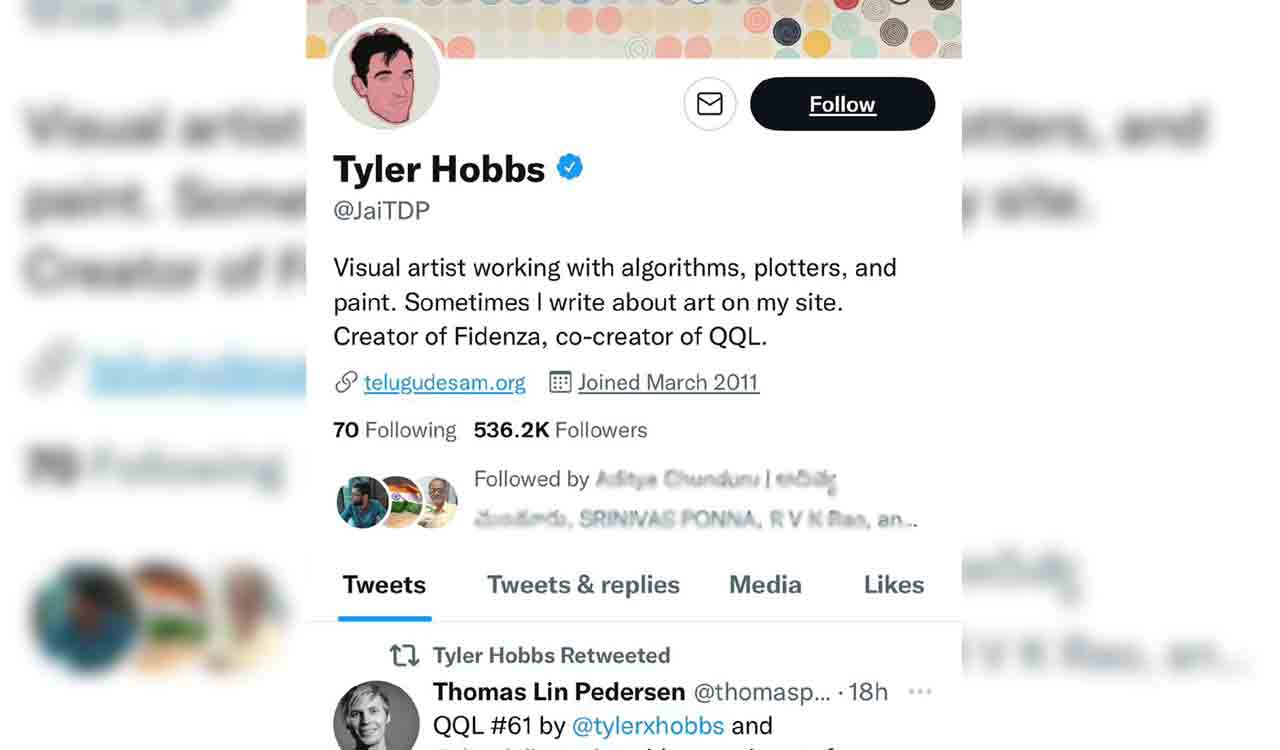This screenshot has height=750, width=1280.
Task: Open the Tweets & replies tab
Action: point(582,585)
